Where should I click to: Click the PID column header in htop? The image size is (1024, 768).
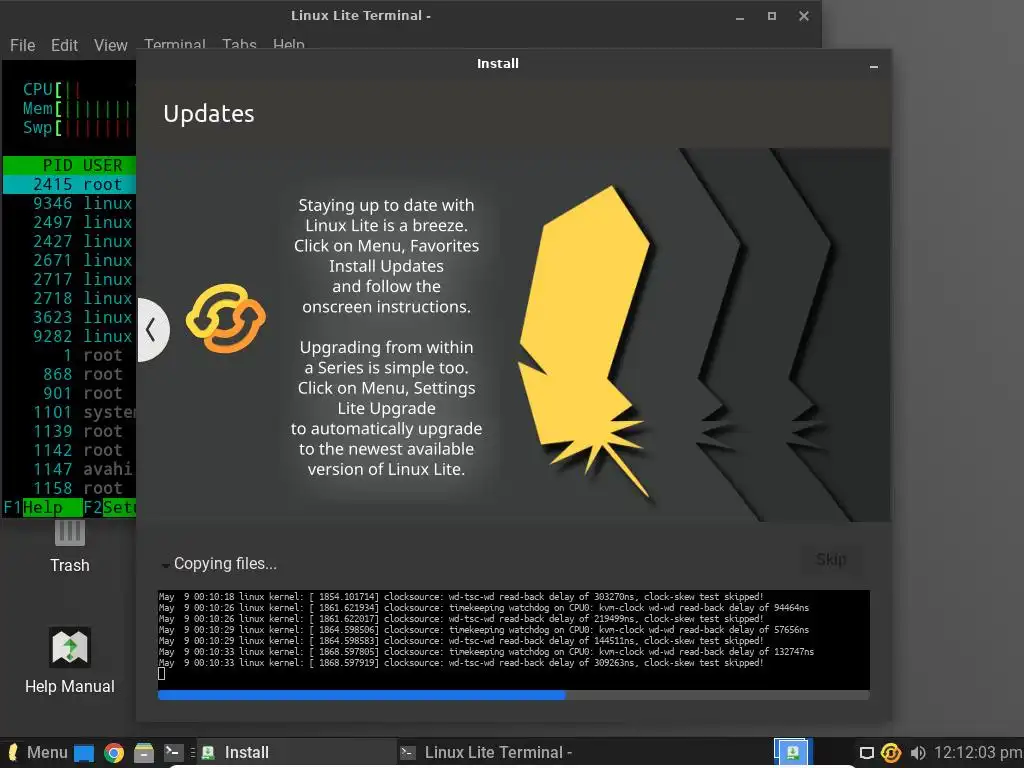(57, 165)
